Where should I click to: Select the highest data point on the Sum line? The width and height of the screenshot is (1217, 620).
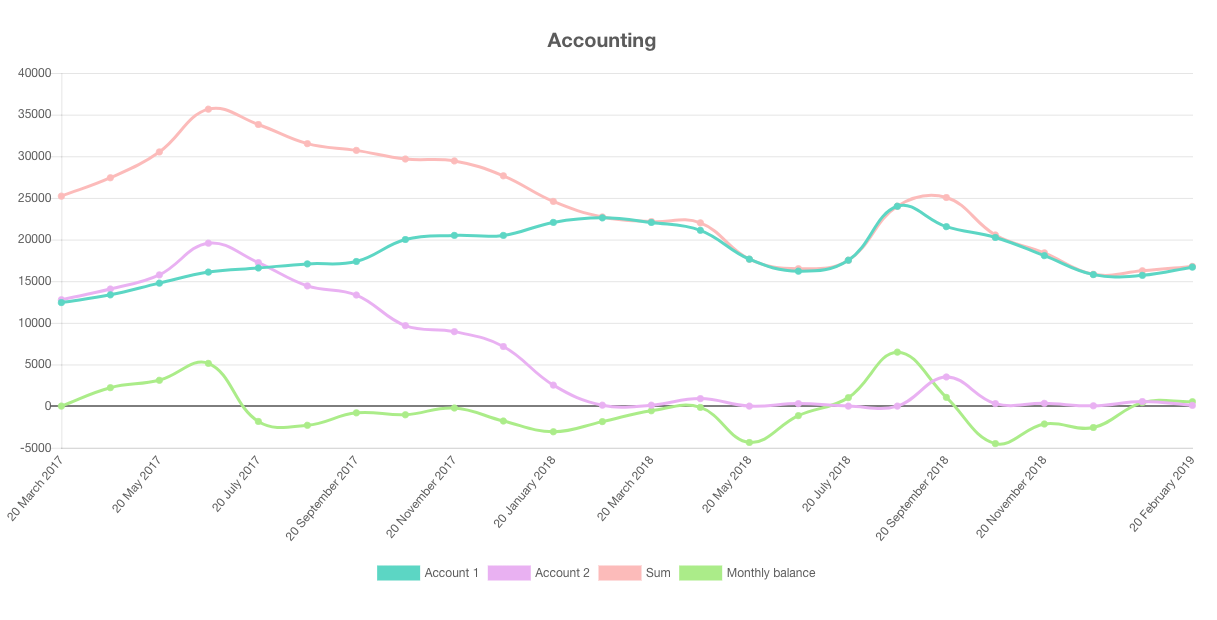(208, 109)
